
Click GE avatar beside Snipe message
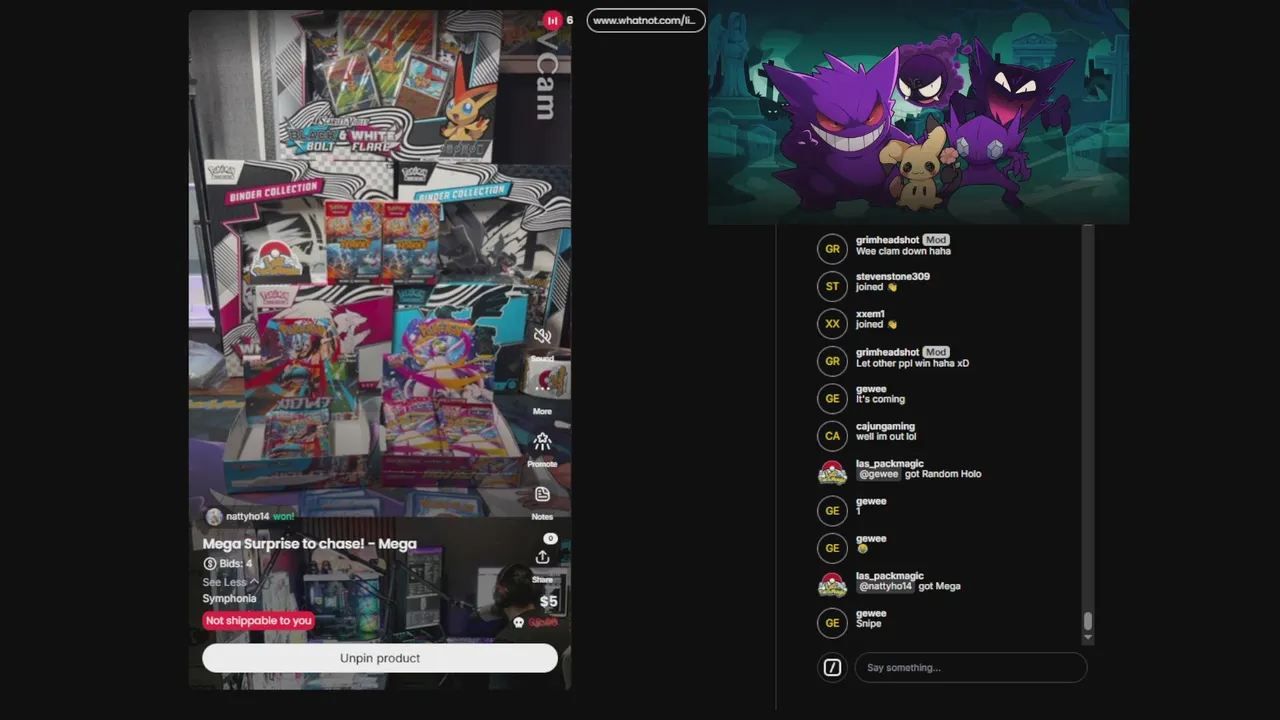[832, 623]
